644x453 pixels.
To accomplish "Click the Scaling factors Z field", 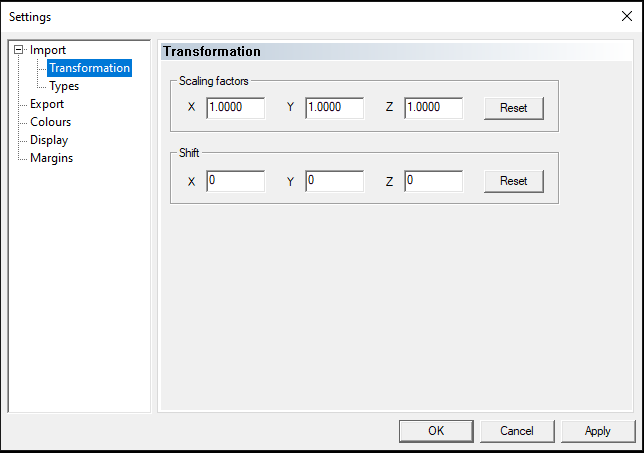I will click(433, 107).
